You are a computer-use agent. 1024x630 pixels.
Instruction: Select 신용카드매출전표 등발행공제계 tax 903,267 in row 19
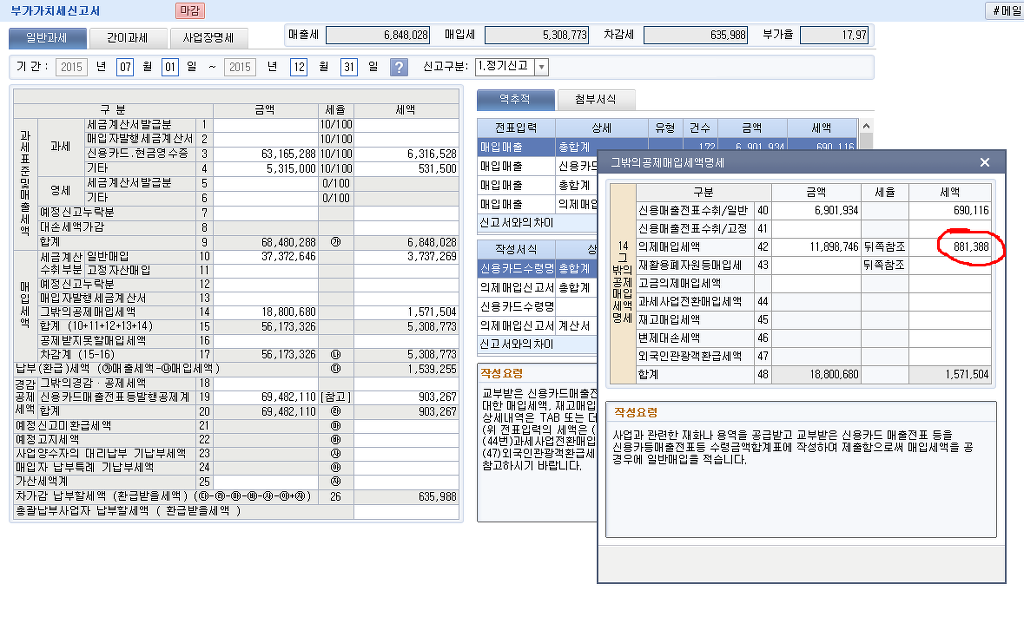click(406, 397)
